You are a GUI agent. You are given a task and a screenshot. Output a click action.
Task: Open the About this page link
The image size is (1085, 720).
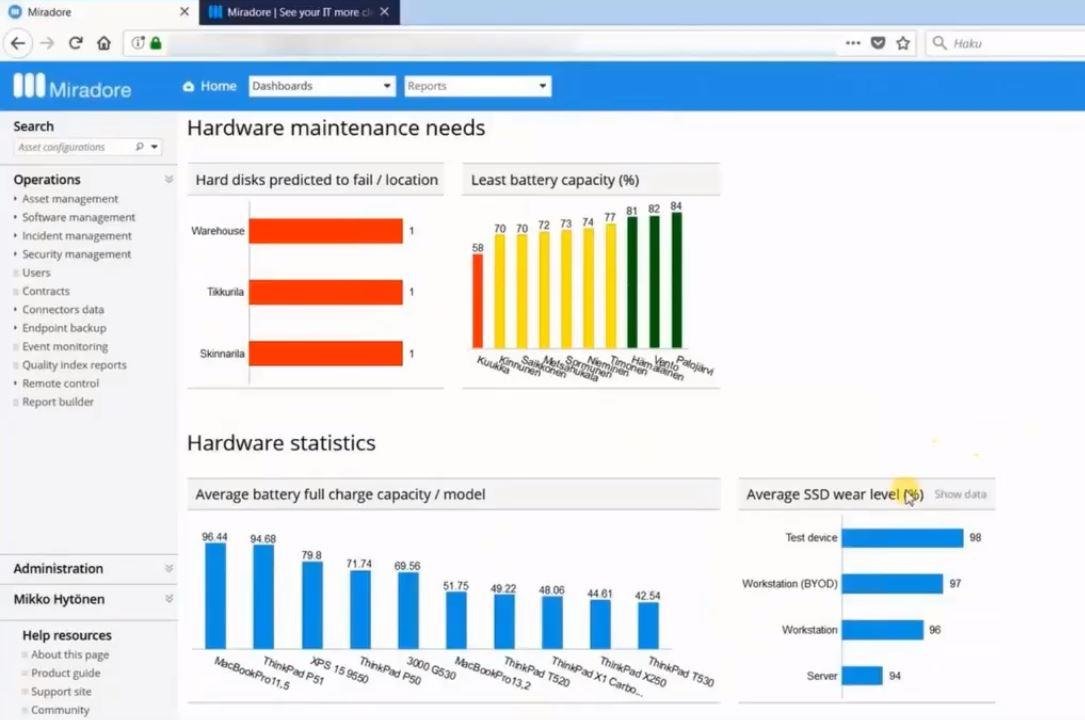pyautogui.click(x=70, y=654)
